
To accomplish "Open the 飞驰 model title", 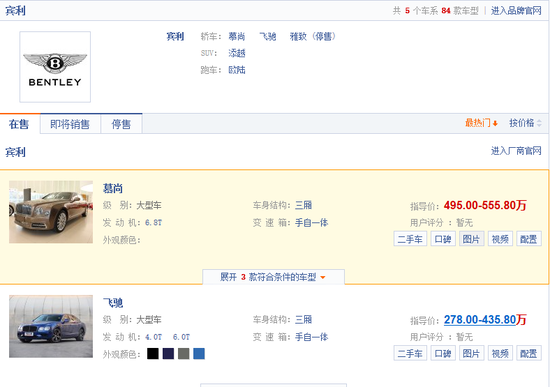I will [113, 303].
